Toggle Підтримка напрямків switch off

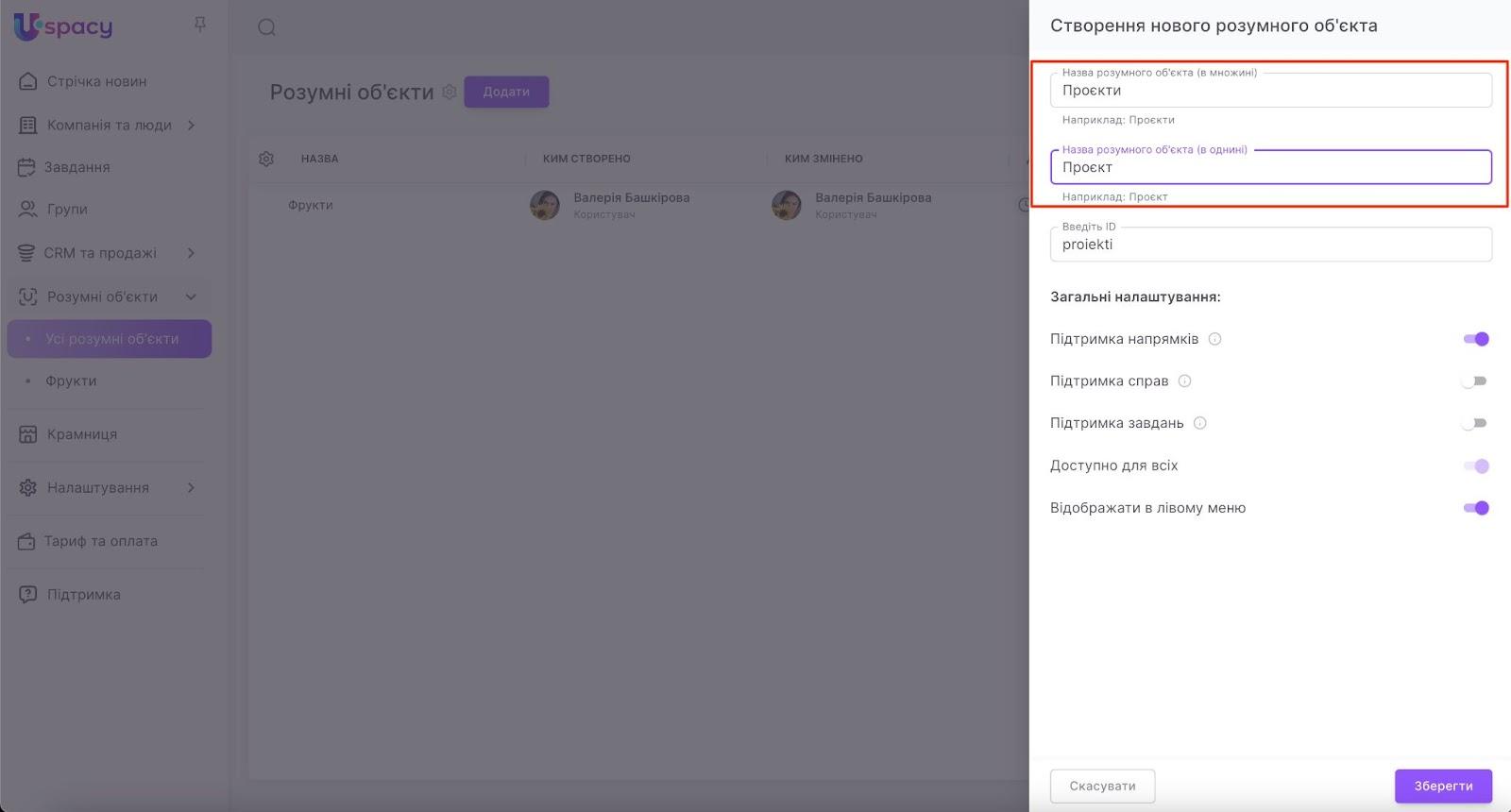tap(1476, 339)
